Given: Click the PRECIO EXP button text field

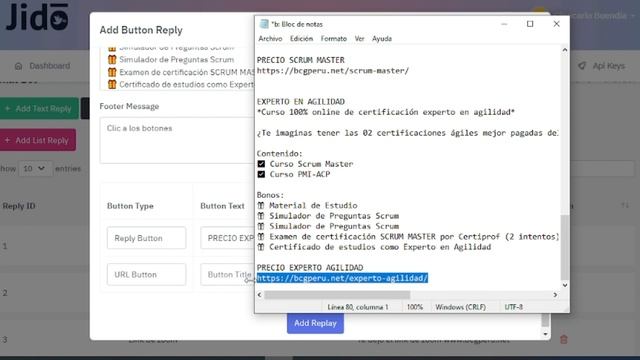Looking at the screenshot, I should (x=227, y=238).
